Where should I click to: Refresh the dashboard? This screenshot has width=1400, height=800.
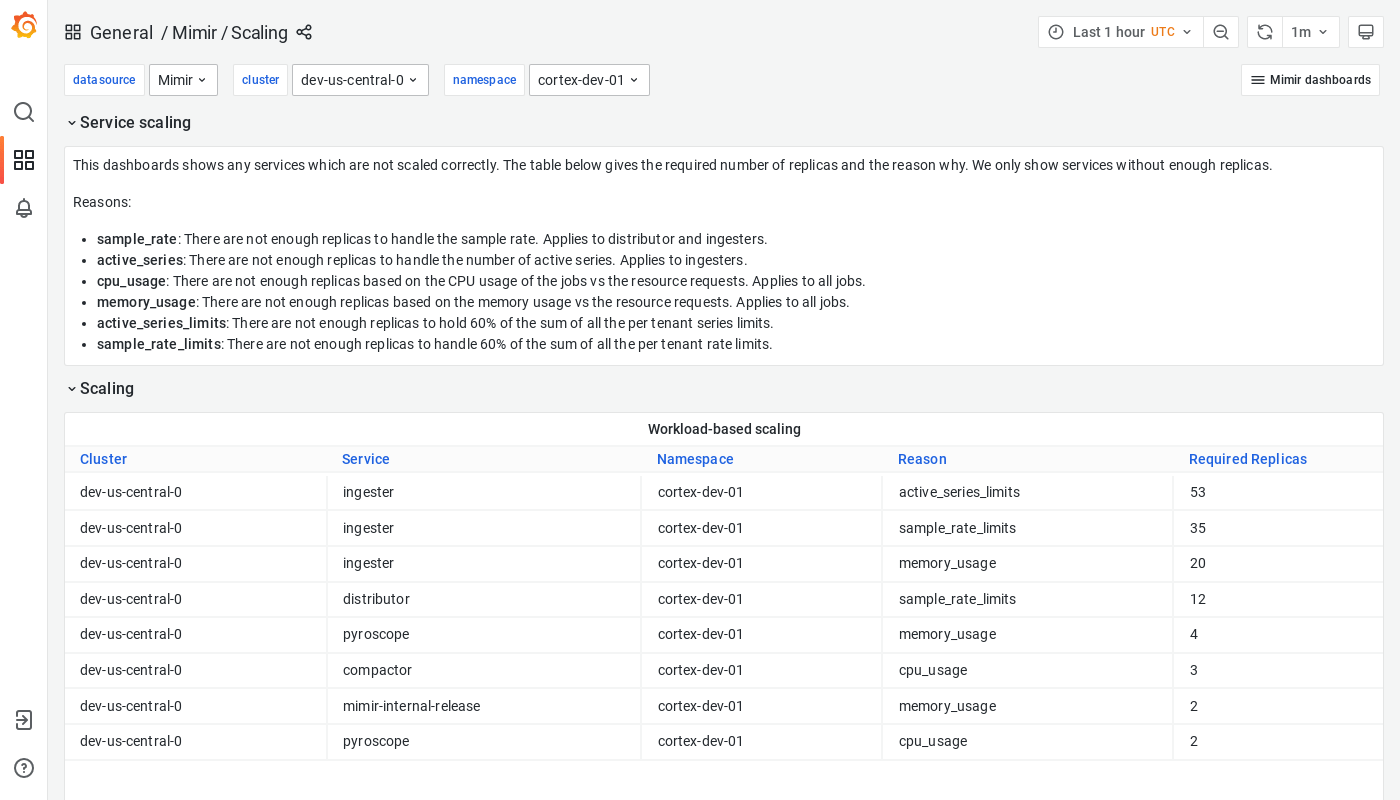(1264, 31)
